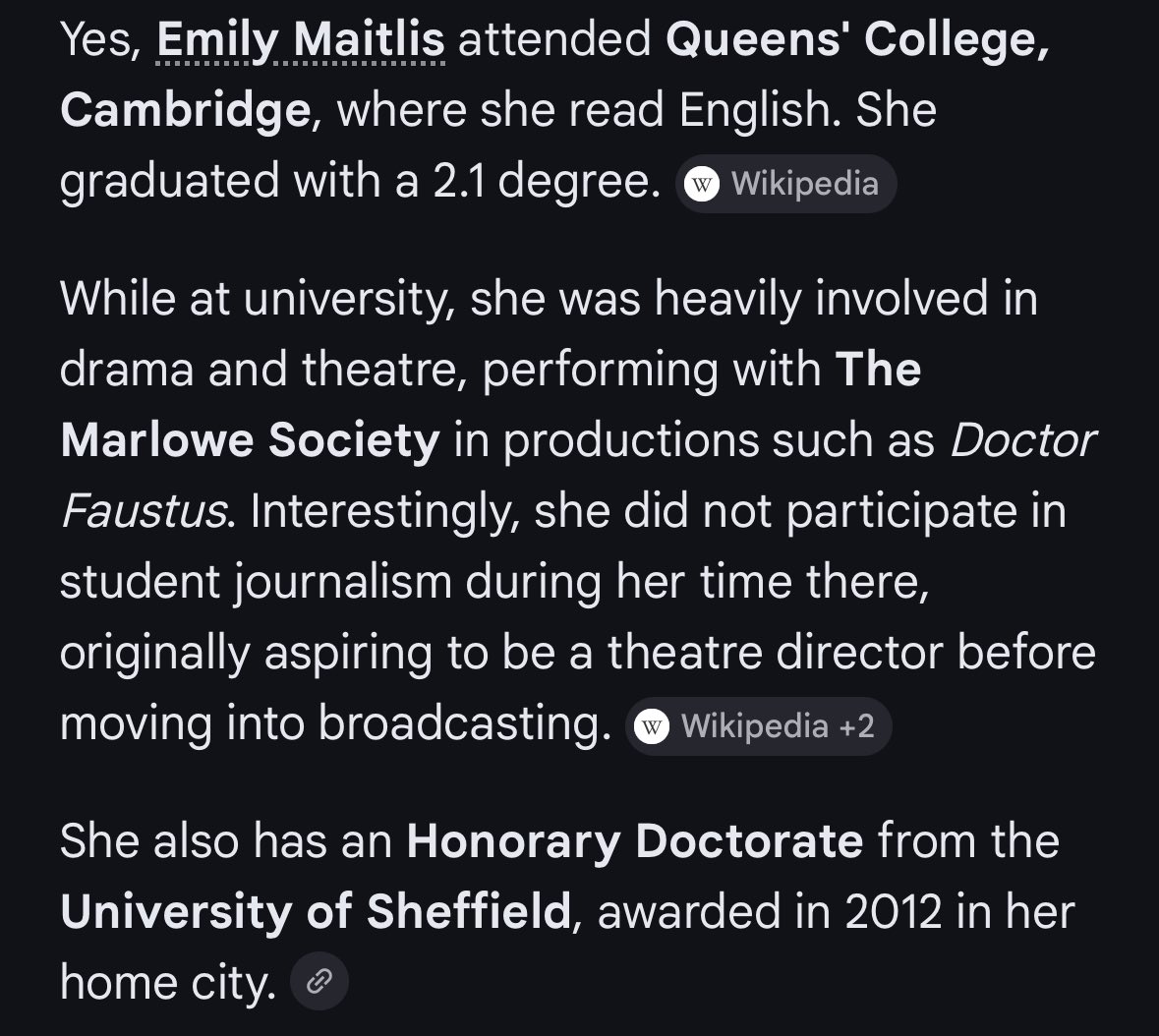Screen dimensions: 1159x1036
Task: Click the Emily Maitlis underlined link
Action: pyautogui.click(x=300, y=40)
